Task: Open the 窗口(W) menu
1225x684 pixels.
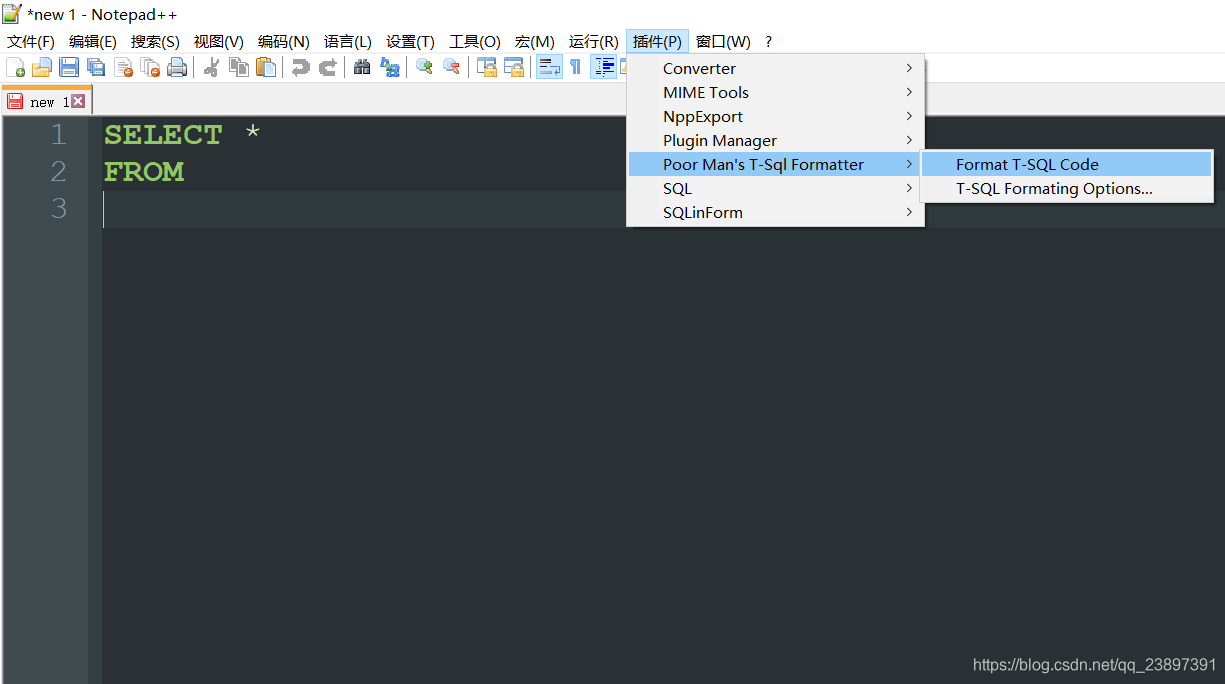Action: [x=723, y=42]
